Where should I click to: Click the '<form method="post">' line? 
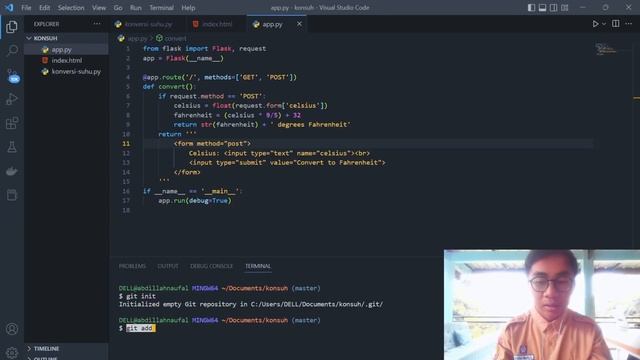coord(212,144)
